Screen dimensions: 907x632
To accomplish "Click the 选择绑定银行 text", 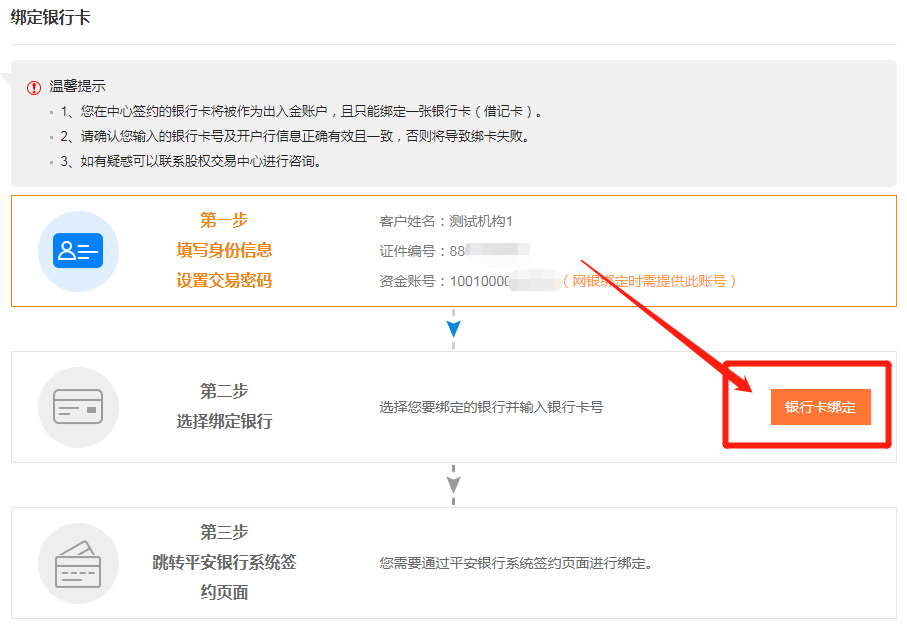I will click(224, 422).
